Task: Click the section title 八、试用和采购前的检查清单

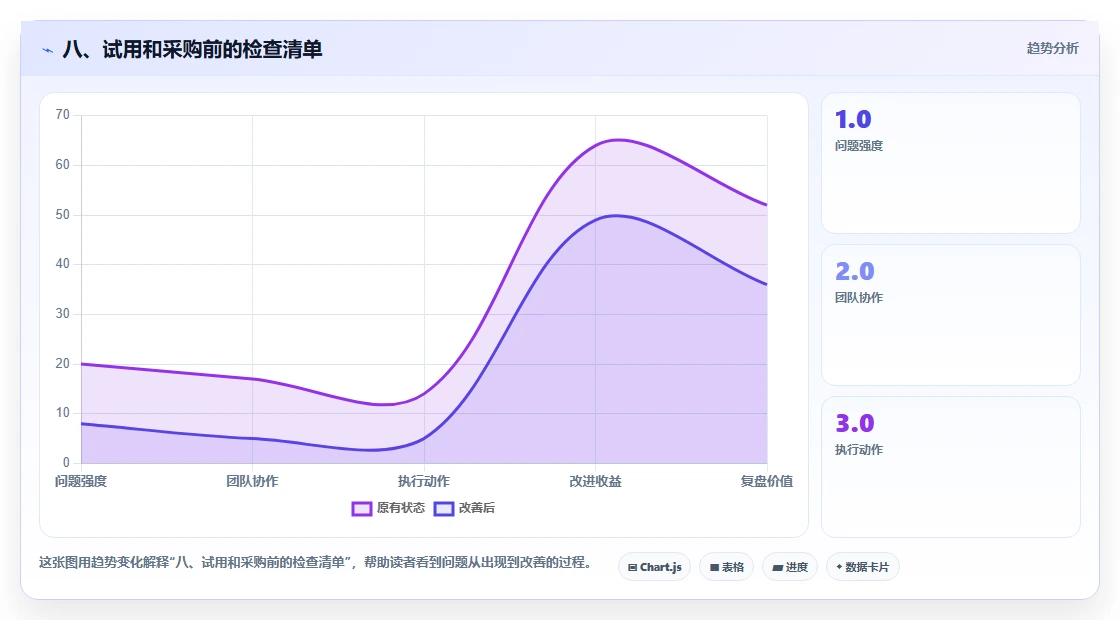Action: tap(192, 49)
